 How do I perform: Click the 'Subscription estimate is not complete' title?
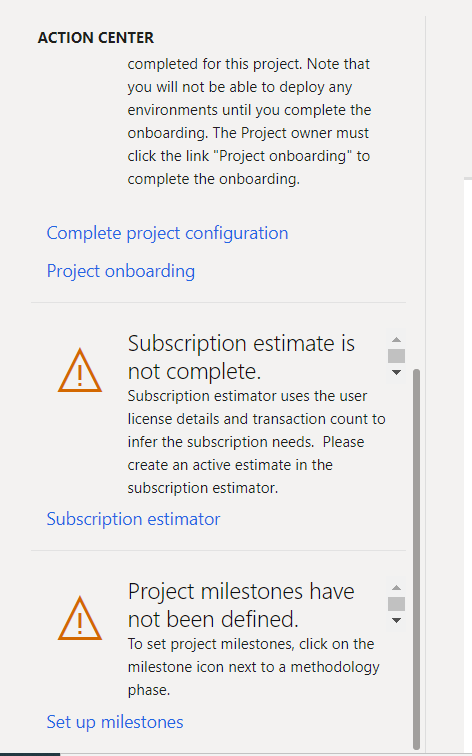[242, 357]
